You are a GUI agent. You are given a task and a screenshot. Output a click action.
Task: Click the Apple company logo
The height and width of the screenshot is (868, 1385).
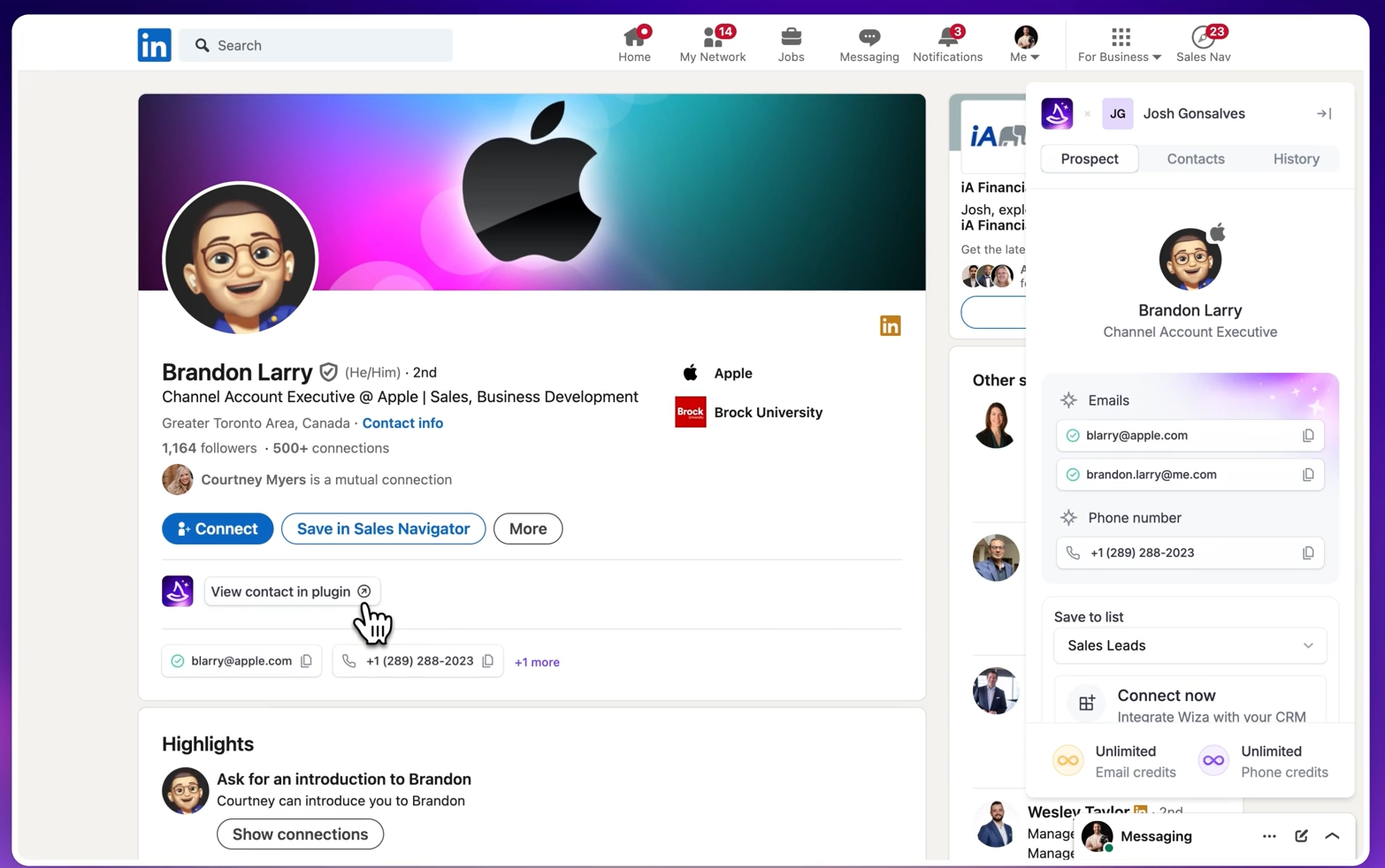tap(691, 373)
